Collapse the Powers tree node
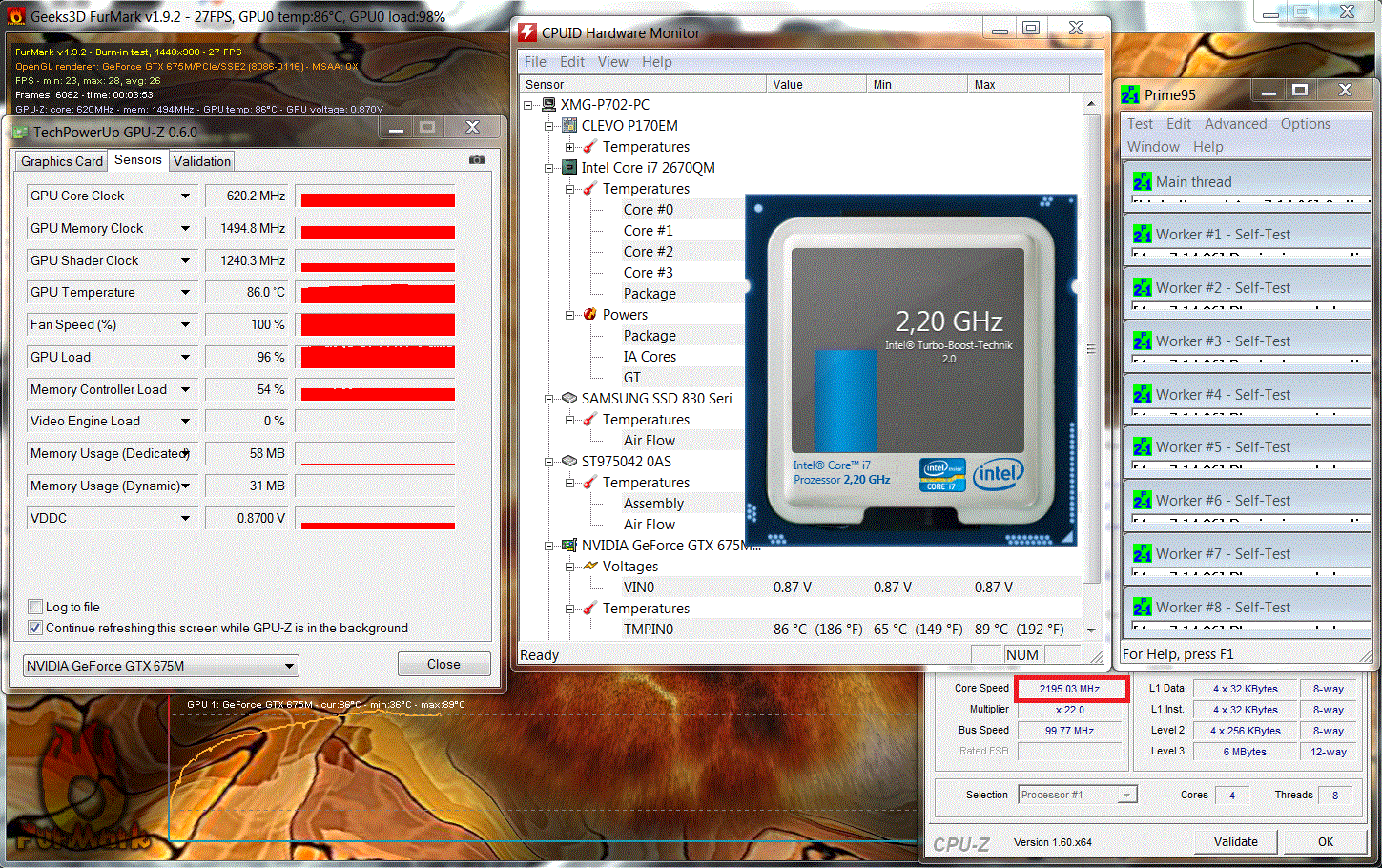Viewport: 1382px width, 868px height. pyautogui.click(x=569, y=315)
